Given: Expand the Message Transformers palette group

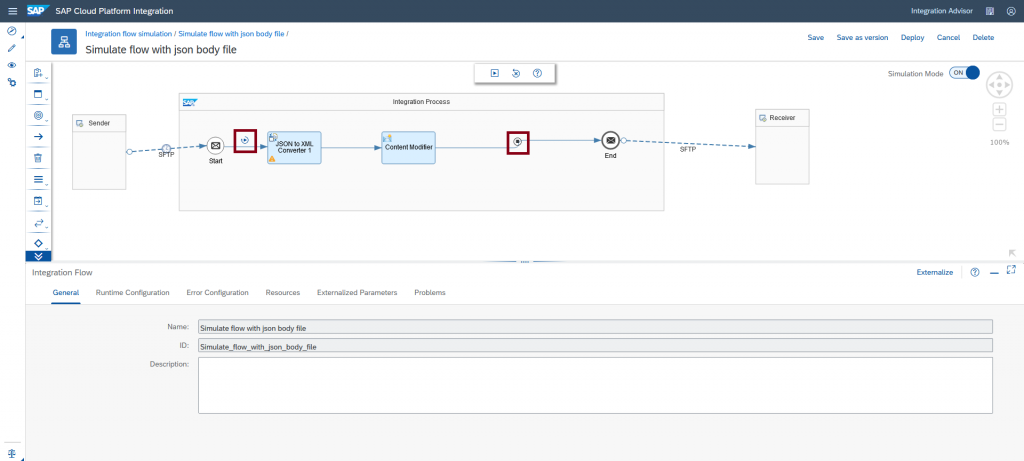Looking at the screenshot, I should tap(39, 180).
